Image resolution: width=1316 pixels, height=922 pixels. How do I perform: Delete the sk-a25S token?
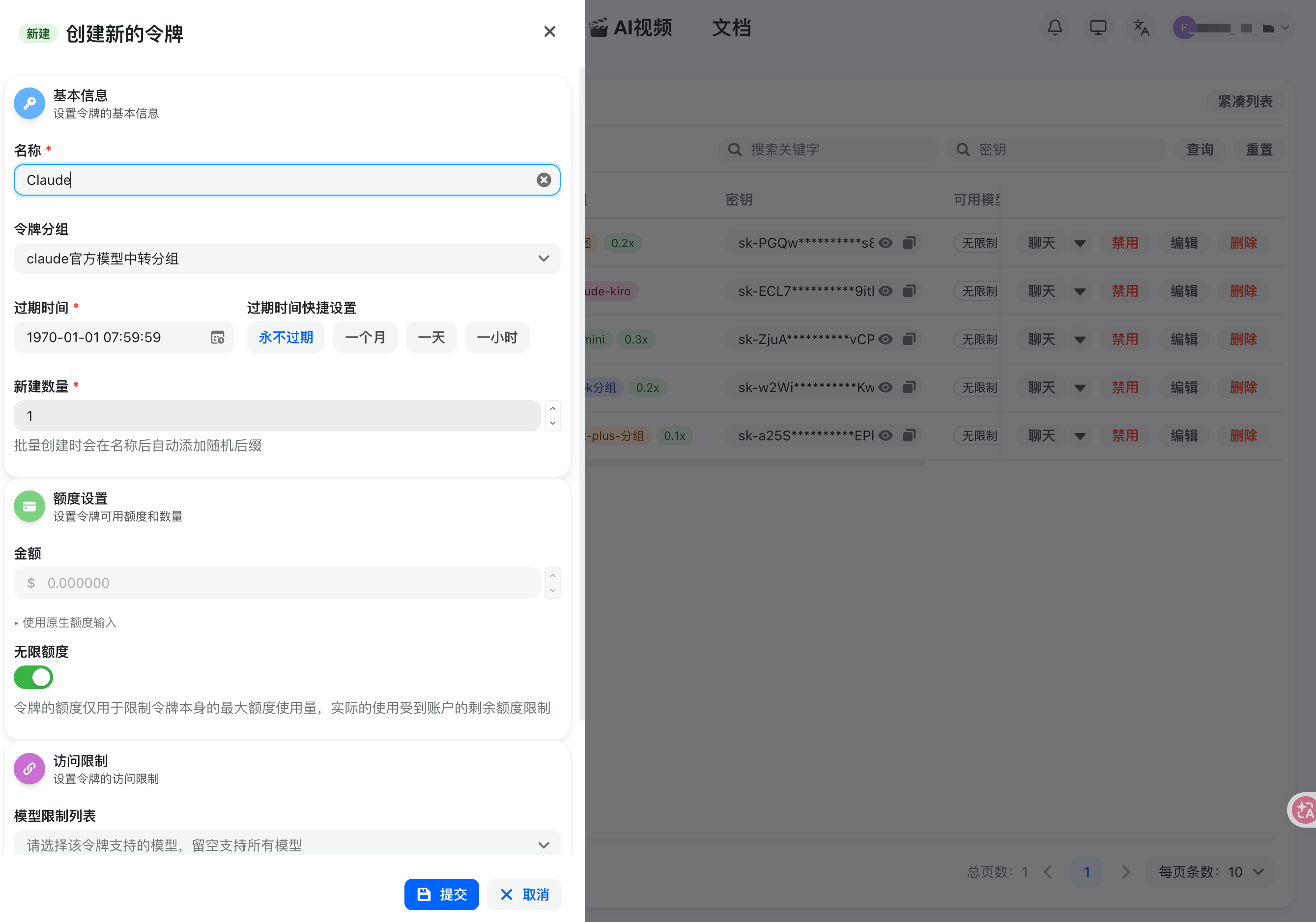click(x=1243, y=436)
